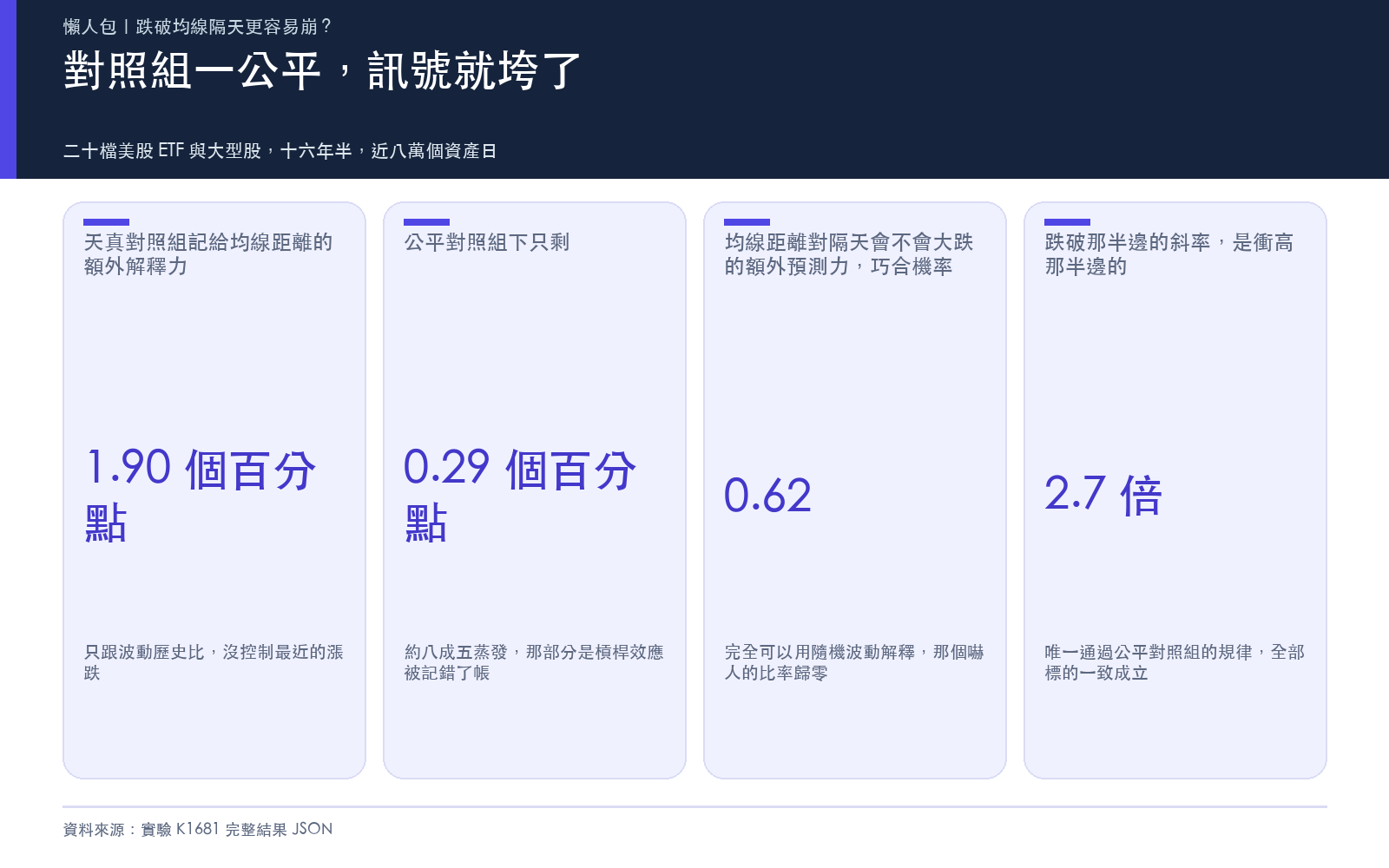Viewport: 1389px width, 868px height.
Task: Select the note 只跟波動歷史比，沒控制最近的漲跌
Action: point(214,662)
